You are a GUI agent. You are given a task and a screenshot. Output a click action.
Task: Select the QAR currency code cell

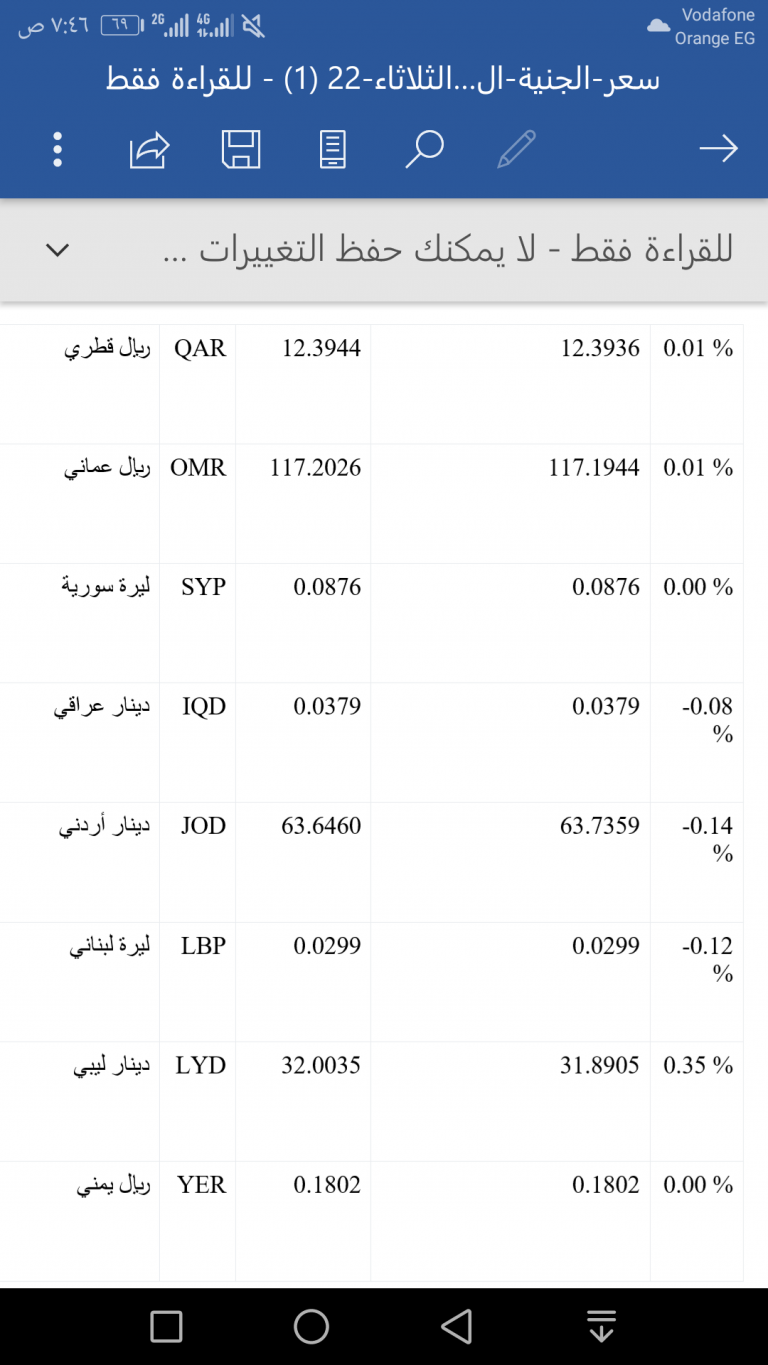[x=198, y=384]
